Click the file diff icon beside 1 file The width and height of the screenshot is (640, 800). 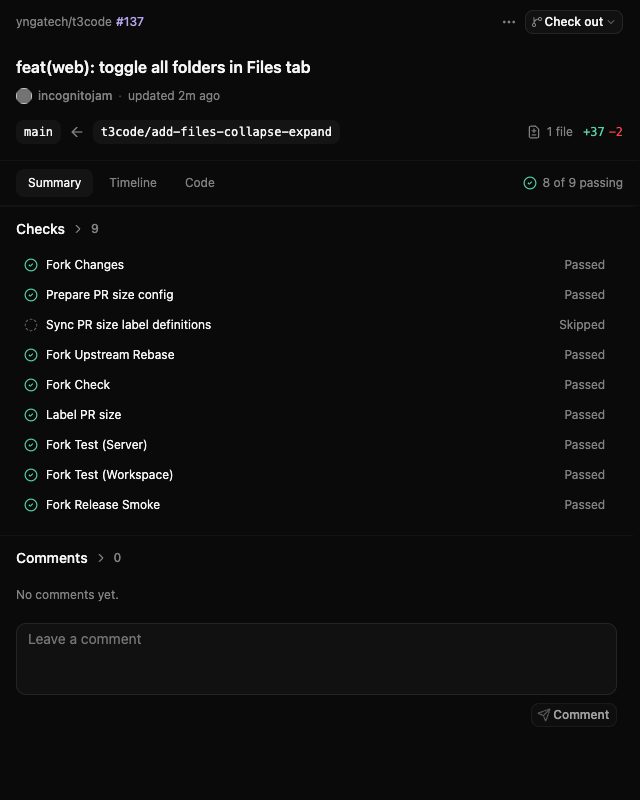[x=533, y=132]
